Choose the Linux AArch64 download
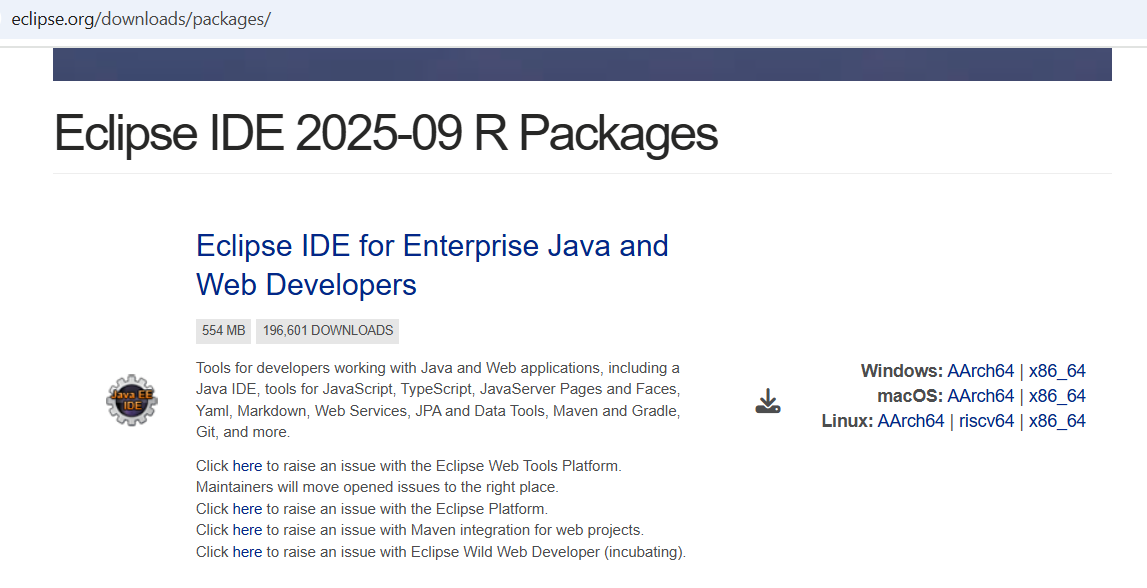Screen dimensions: 1147x588 [x=910, y=421]
